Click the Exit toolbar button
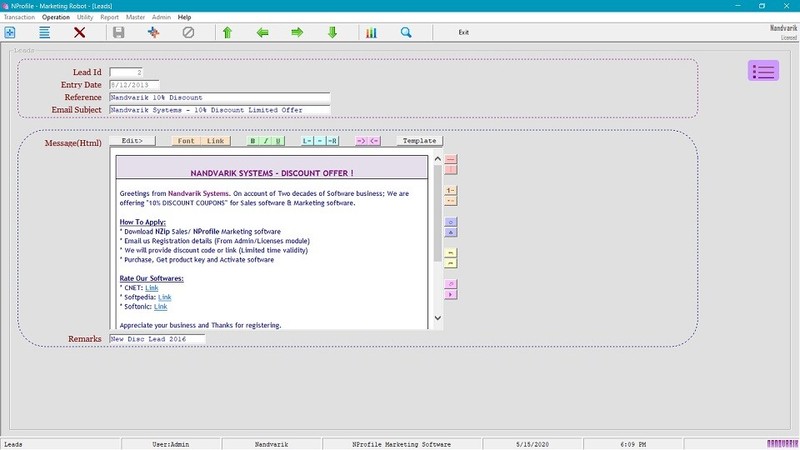Viewport: 800px width, 450px height. pos(463,33)
